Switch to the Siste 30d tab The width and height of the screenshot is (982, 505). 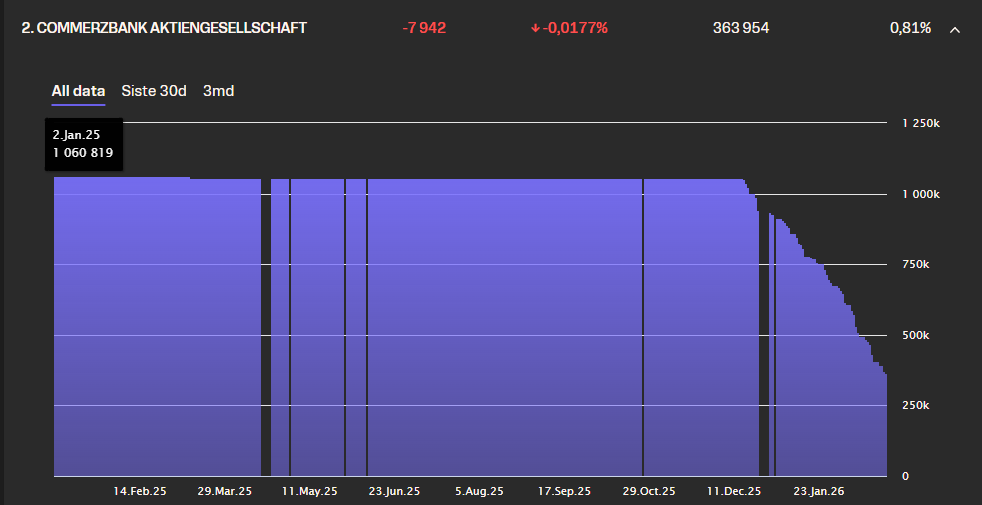coord(154,91)
